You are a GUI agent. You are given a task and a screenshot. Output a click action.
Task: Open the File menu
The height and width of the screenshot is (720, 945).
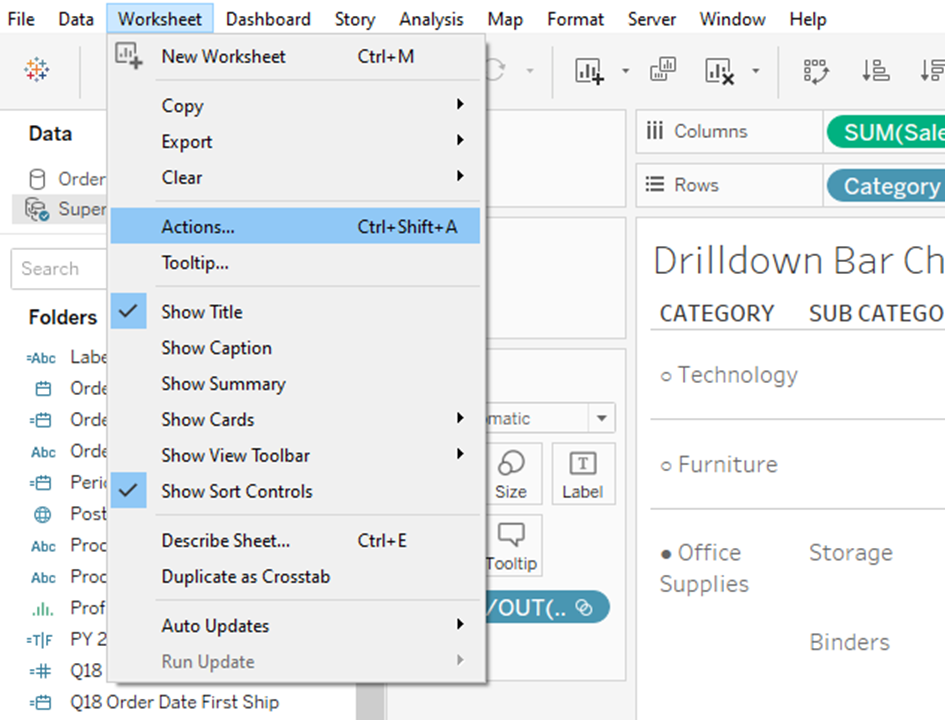(21, 19)
